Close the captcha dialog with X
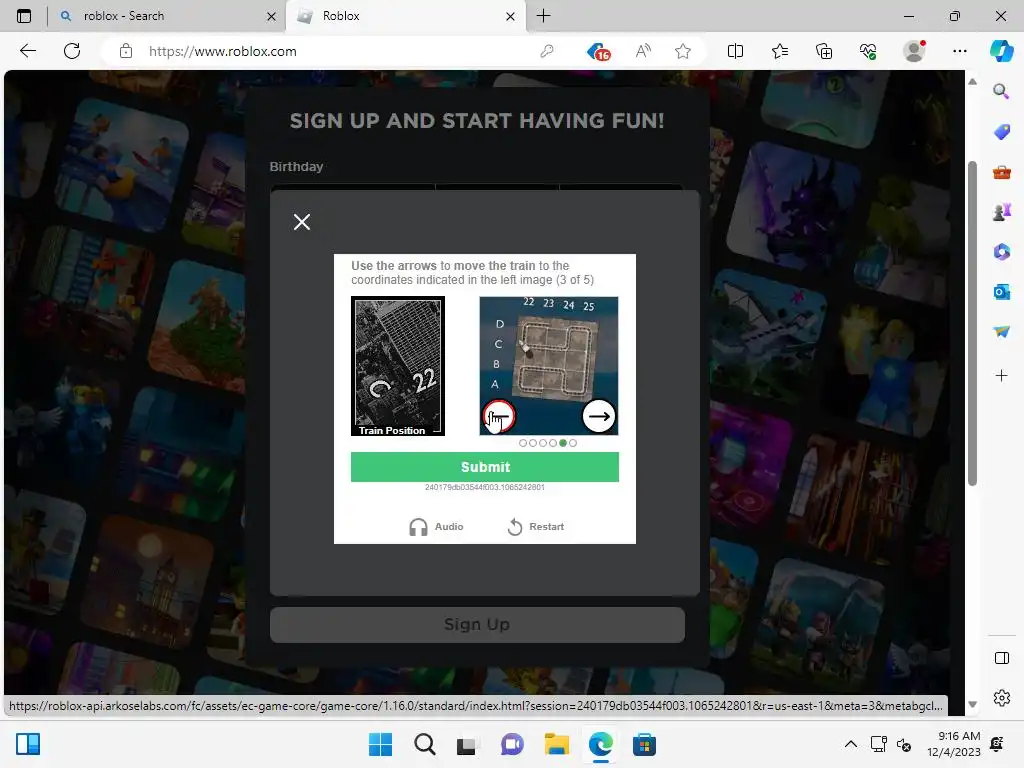This screenshot has height=768, width=1024. (302, 222)
